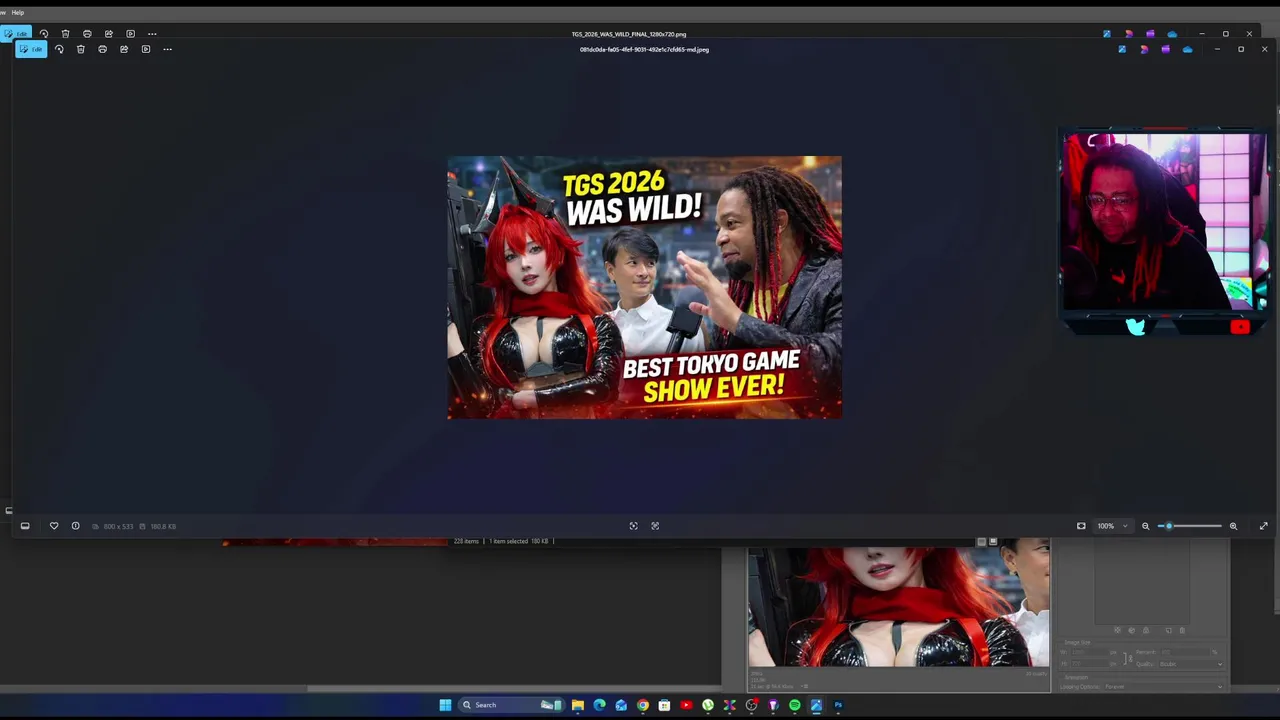Share the image from the front Photos window
This screenshot has width=1280, height=720.
[124, 49]
